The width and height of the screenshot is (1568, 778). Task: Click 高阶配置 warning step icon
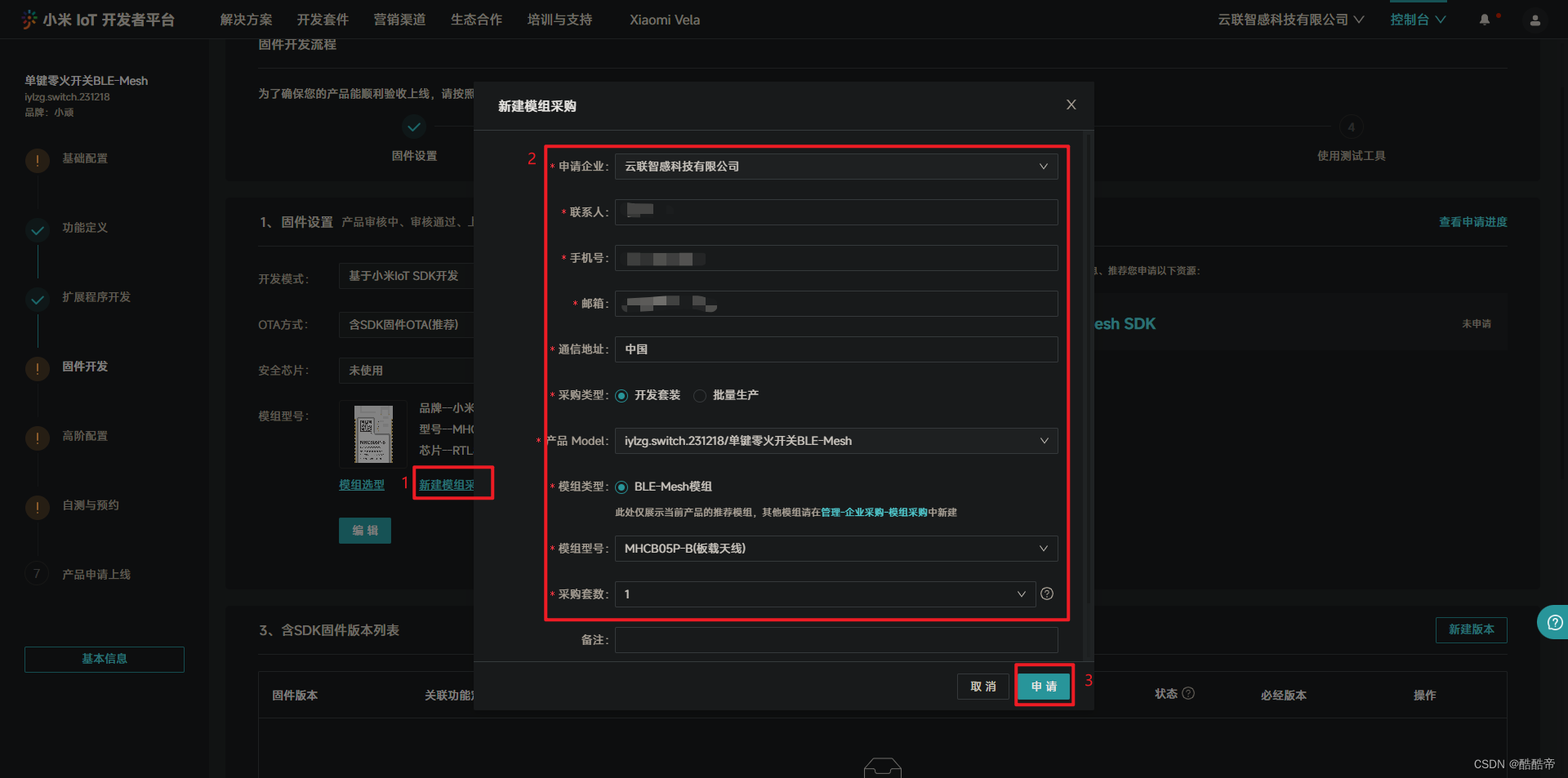[x=38, y=438]
